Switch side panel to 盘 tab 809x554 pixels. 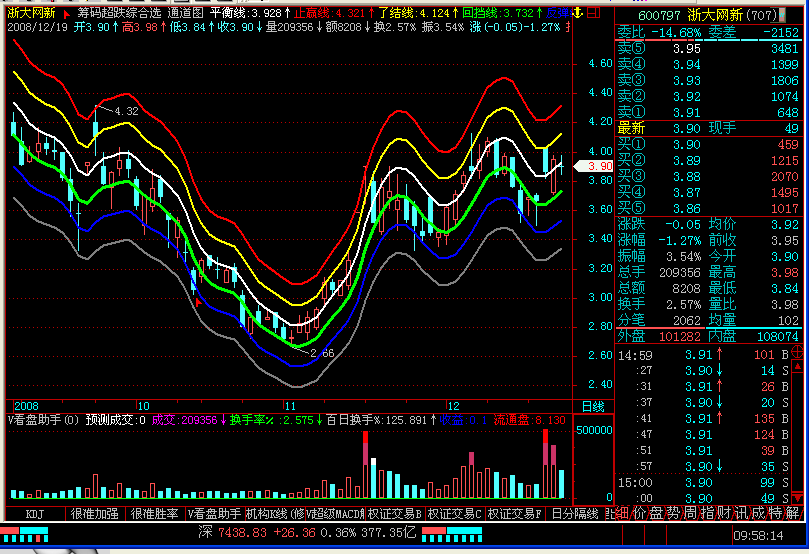656,513
